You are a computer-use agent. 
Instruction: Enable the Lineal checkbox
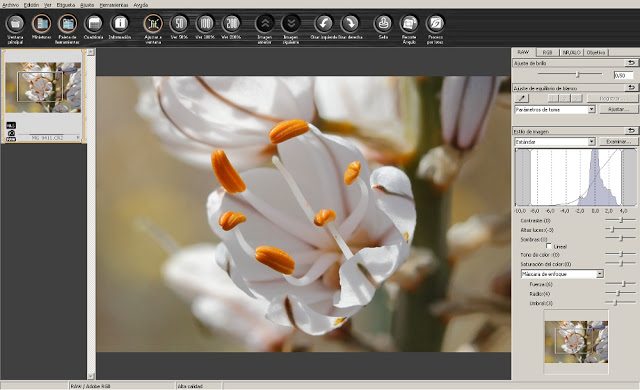coord(549,246)
